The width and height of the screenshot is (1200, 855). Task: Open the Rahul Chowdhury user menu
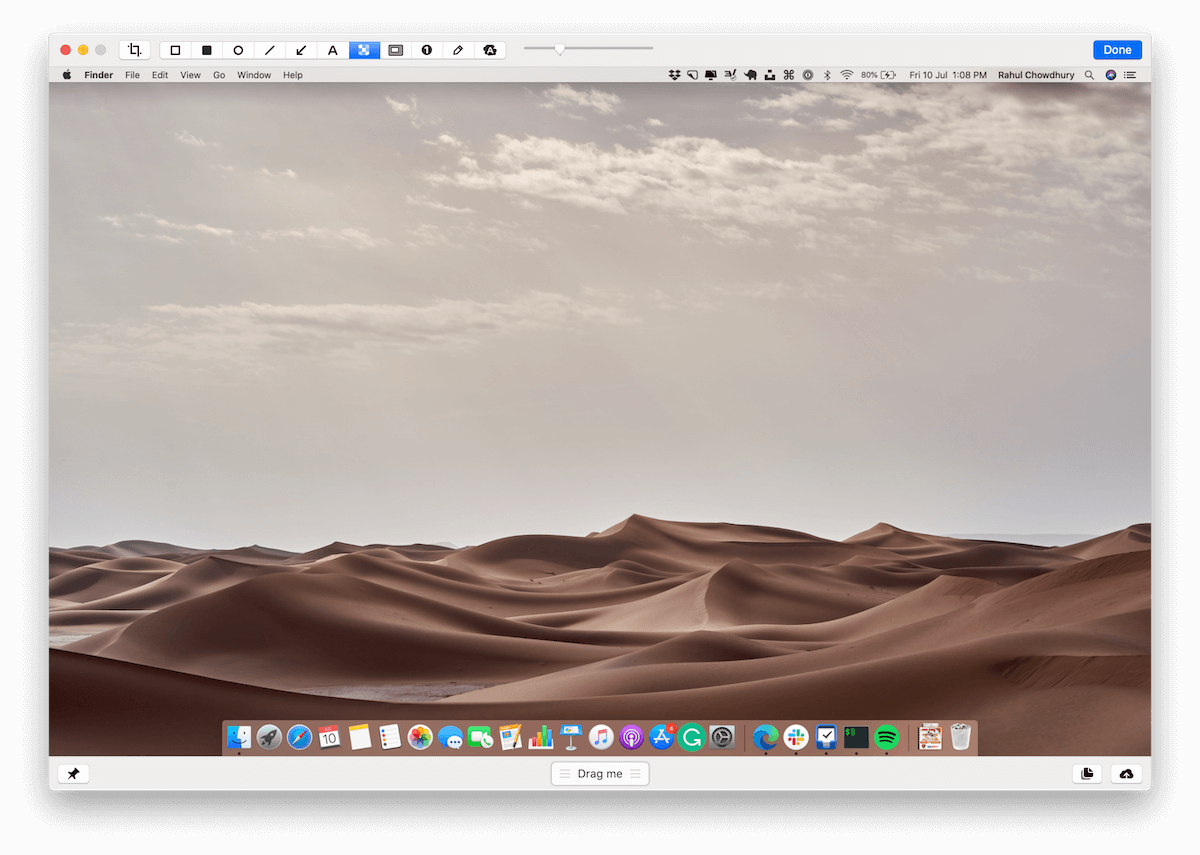pyautogui.click(x=1036, y=74)
